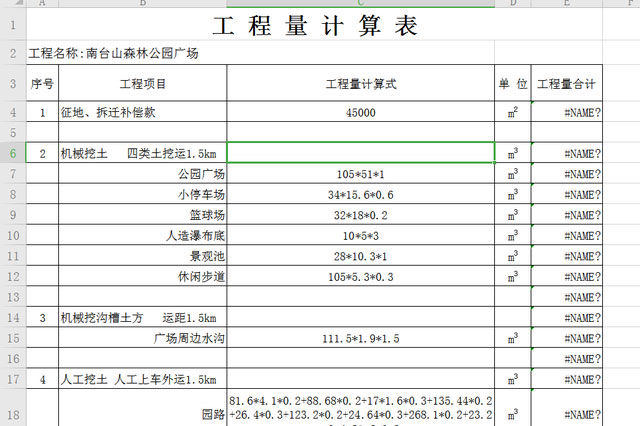
Task: Click the sequence number 4 cell
Action: 42,379
